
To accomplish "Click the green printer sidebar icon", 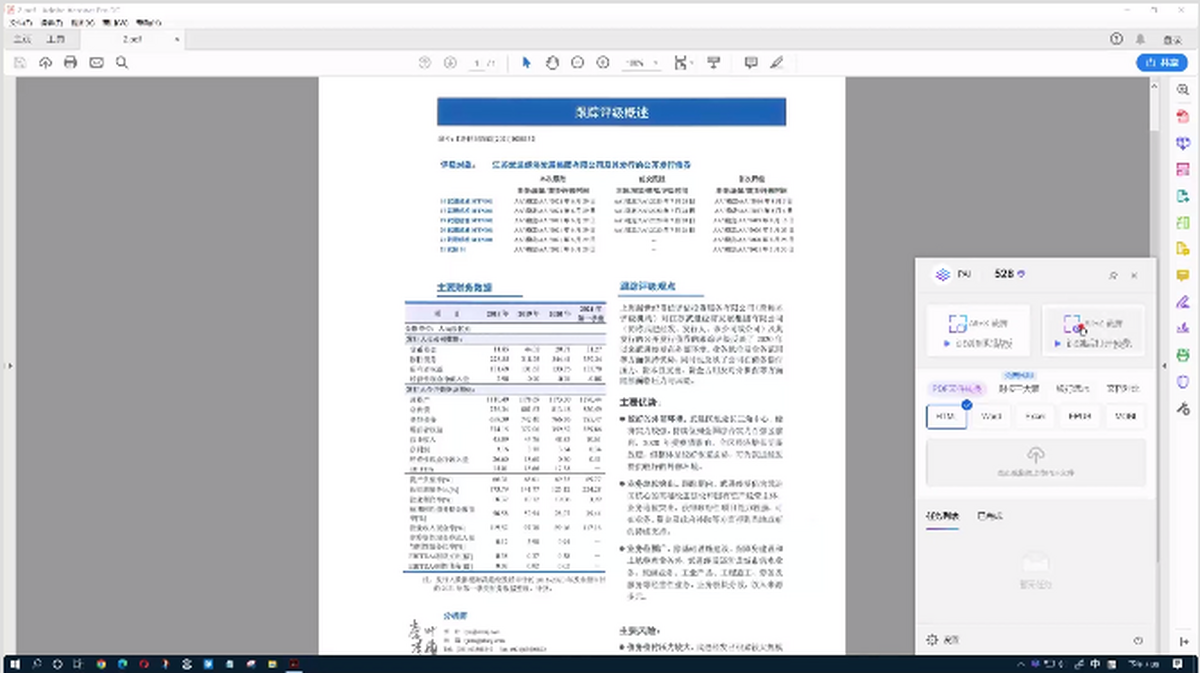I will point(1183,354).
